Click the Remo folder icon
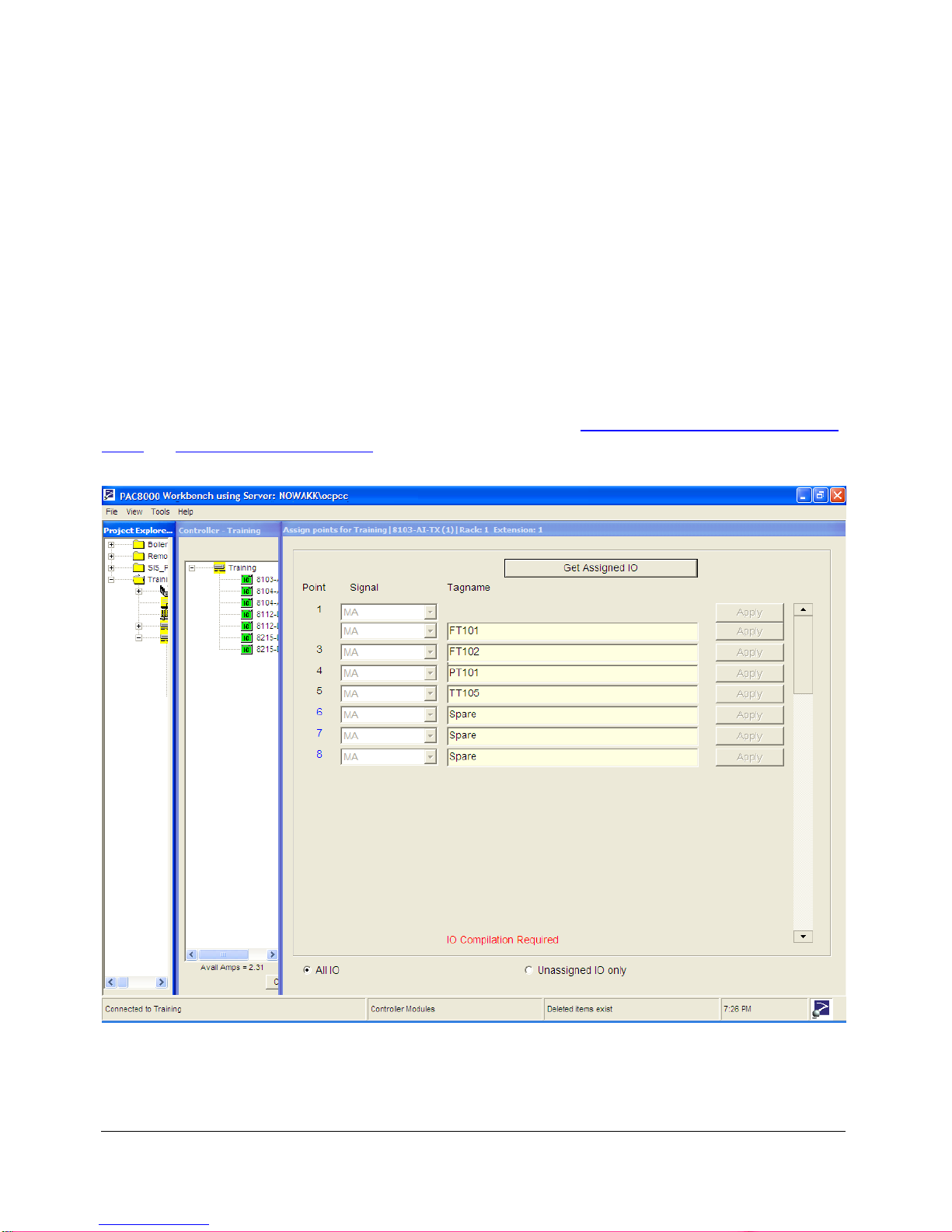This screenshot has width=952, height=1232. click(139, 556)
